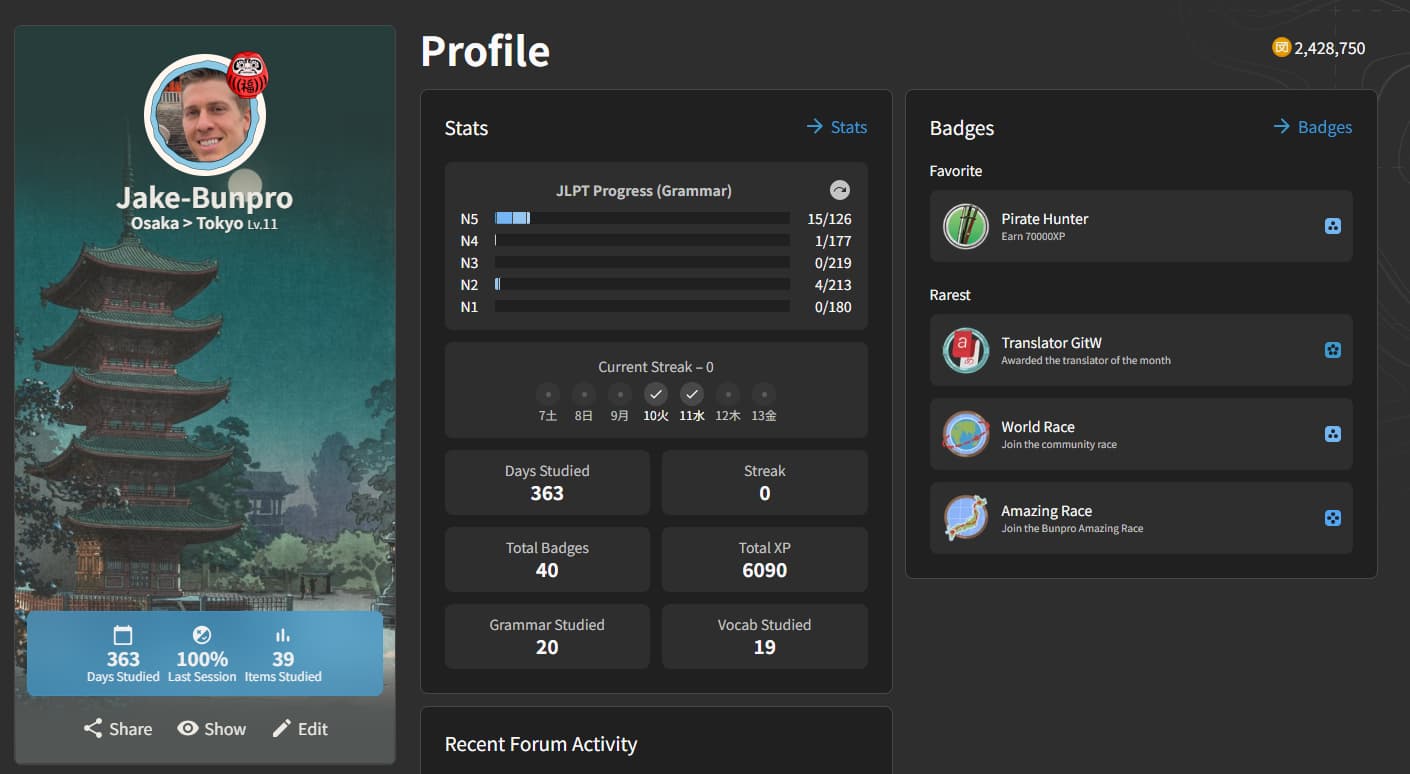This screenshot has height=774, width=1410.
Task: Click the 100% Last Session value
Action: (202, 659)
